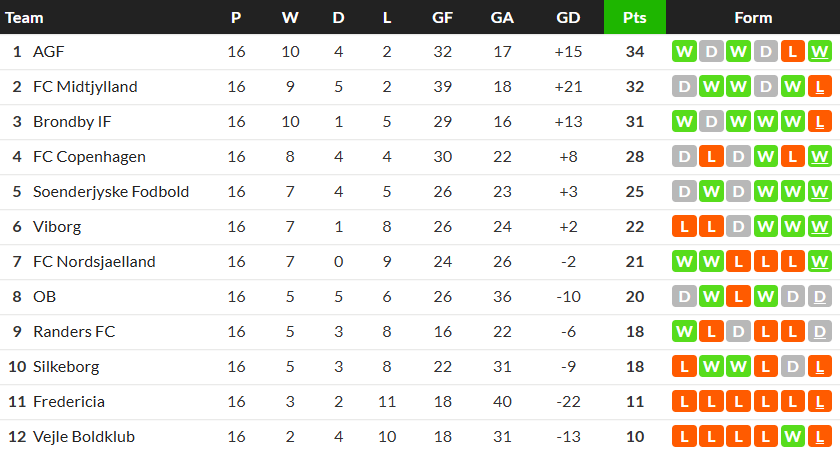Click Silkeborg's only draw form badge
840x462 pixels.
[792, 367]
